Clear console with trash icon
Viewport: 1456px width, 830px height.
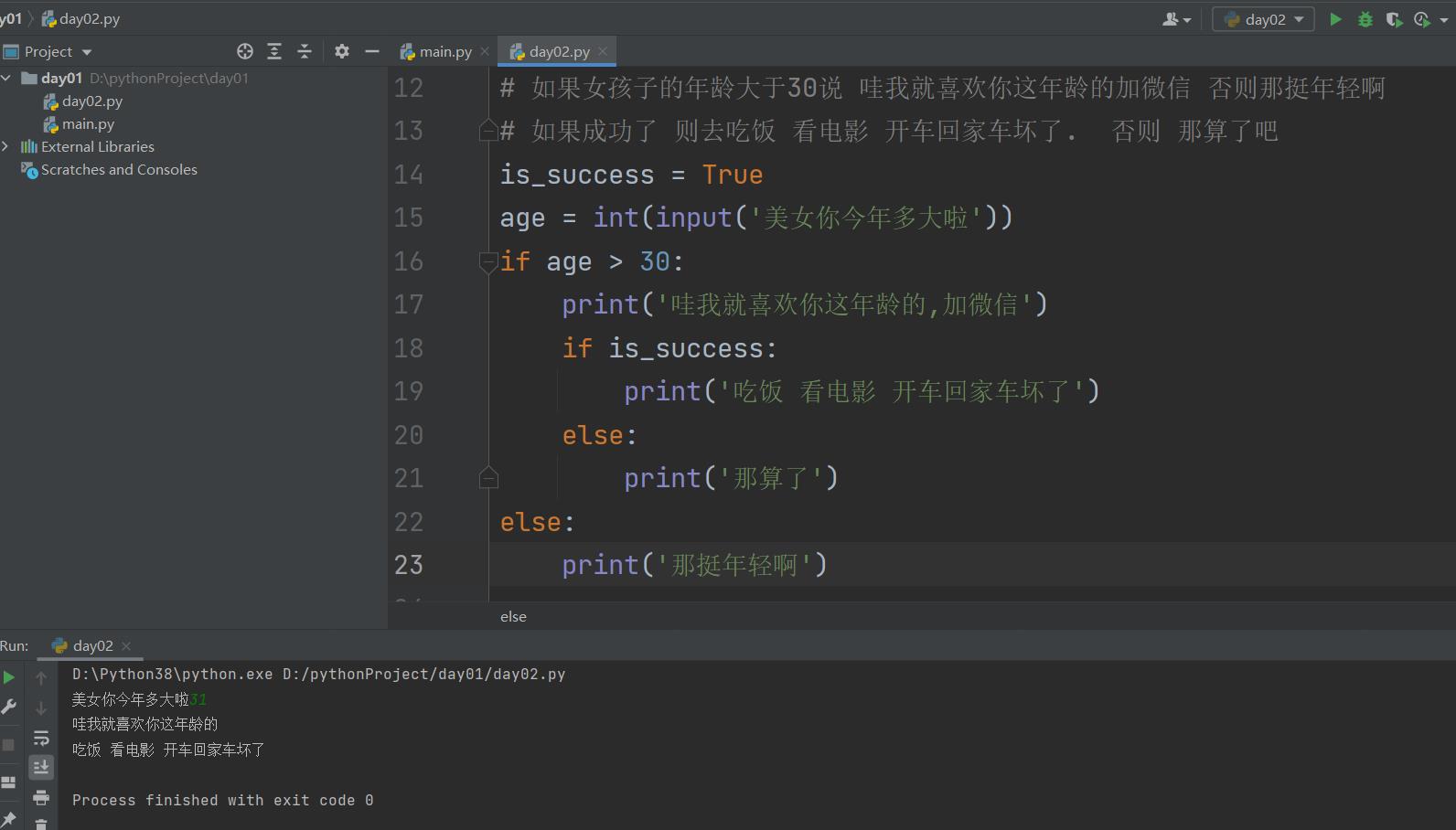[41, 824]
